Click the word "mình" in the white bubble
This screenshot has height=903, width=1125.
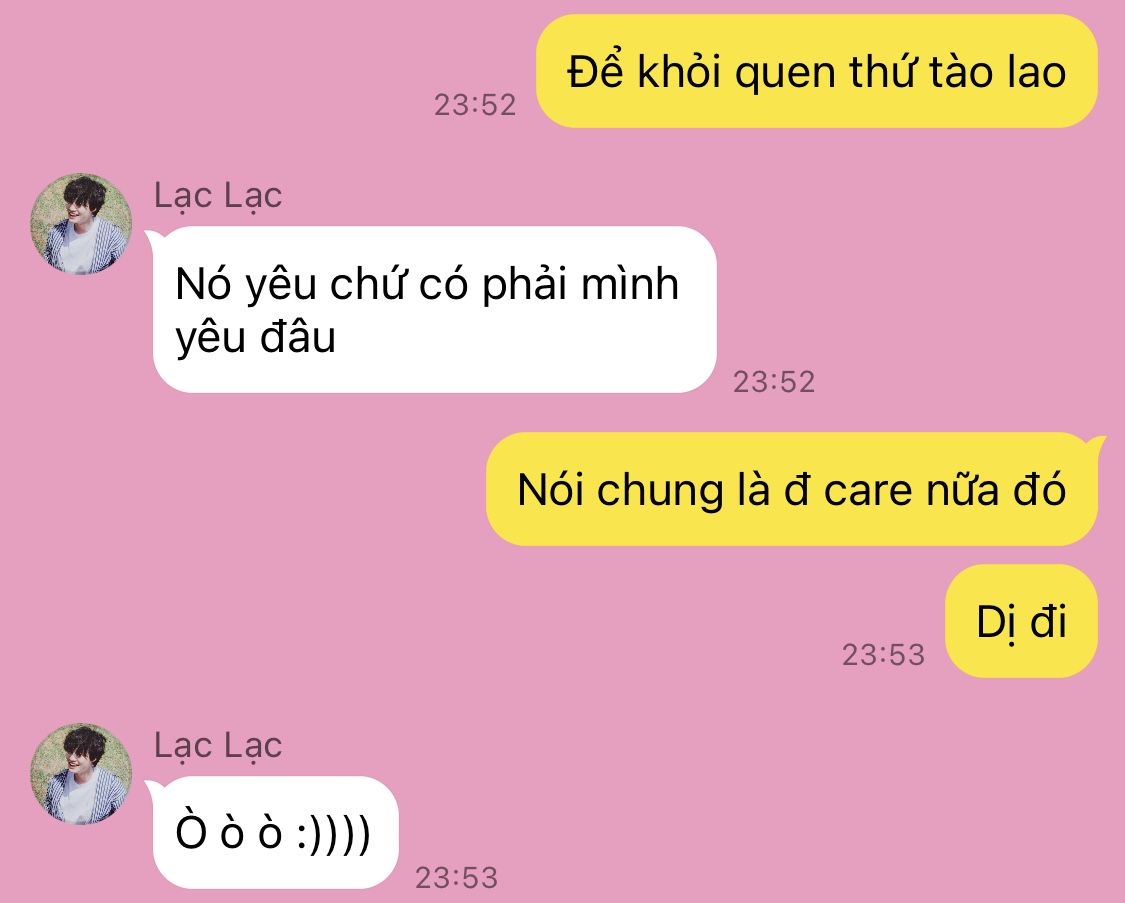[630, 284]
